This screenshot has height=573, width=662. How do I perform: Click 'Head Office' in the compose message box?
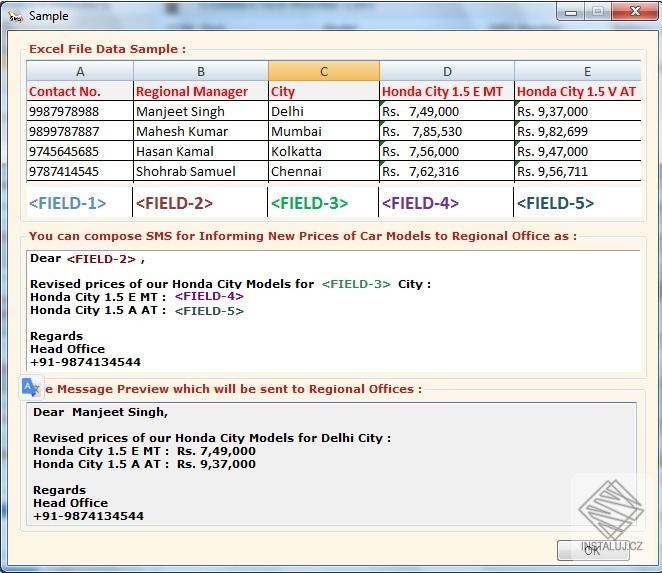point(68,349)
